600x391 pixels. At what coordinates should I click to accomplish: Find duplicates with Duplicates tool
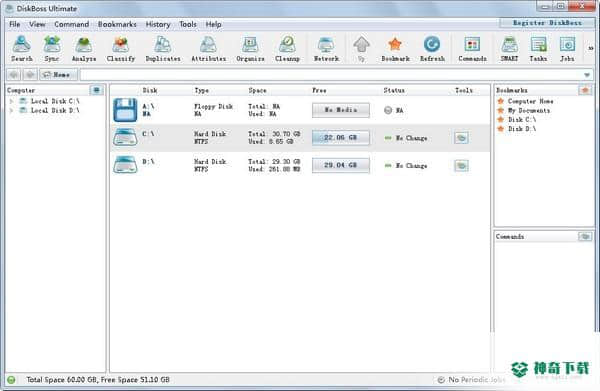pos(163,49)
